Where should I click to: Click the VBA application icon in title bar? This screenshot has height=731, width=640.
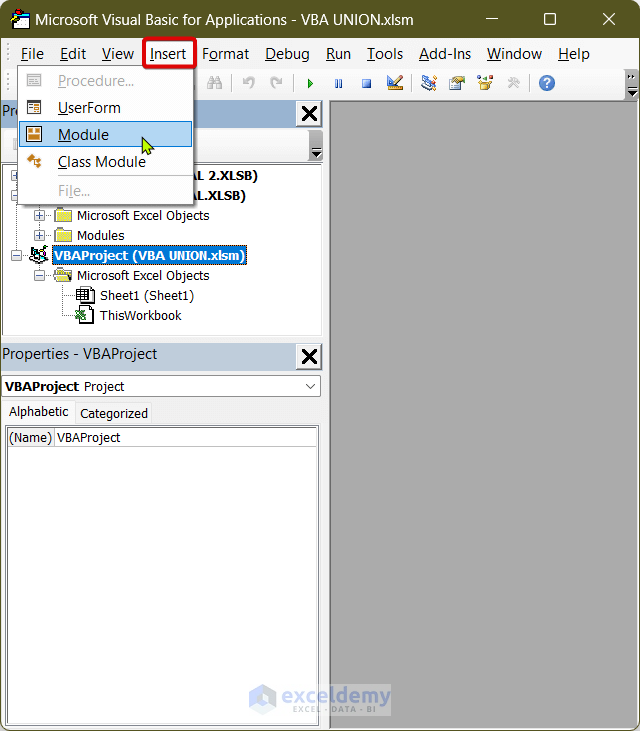click(20, 20)
